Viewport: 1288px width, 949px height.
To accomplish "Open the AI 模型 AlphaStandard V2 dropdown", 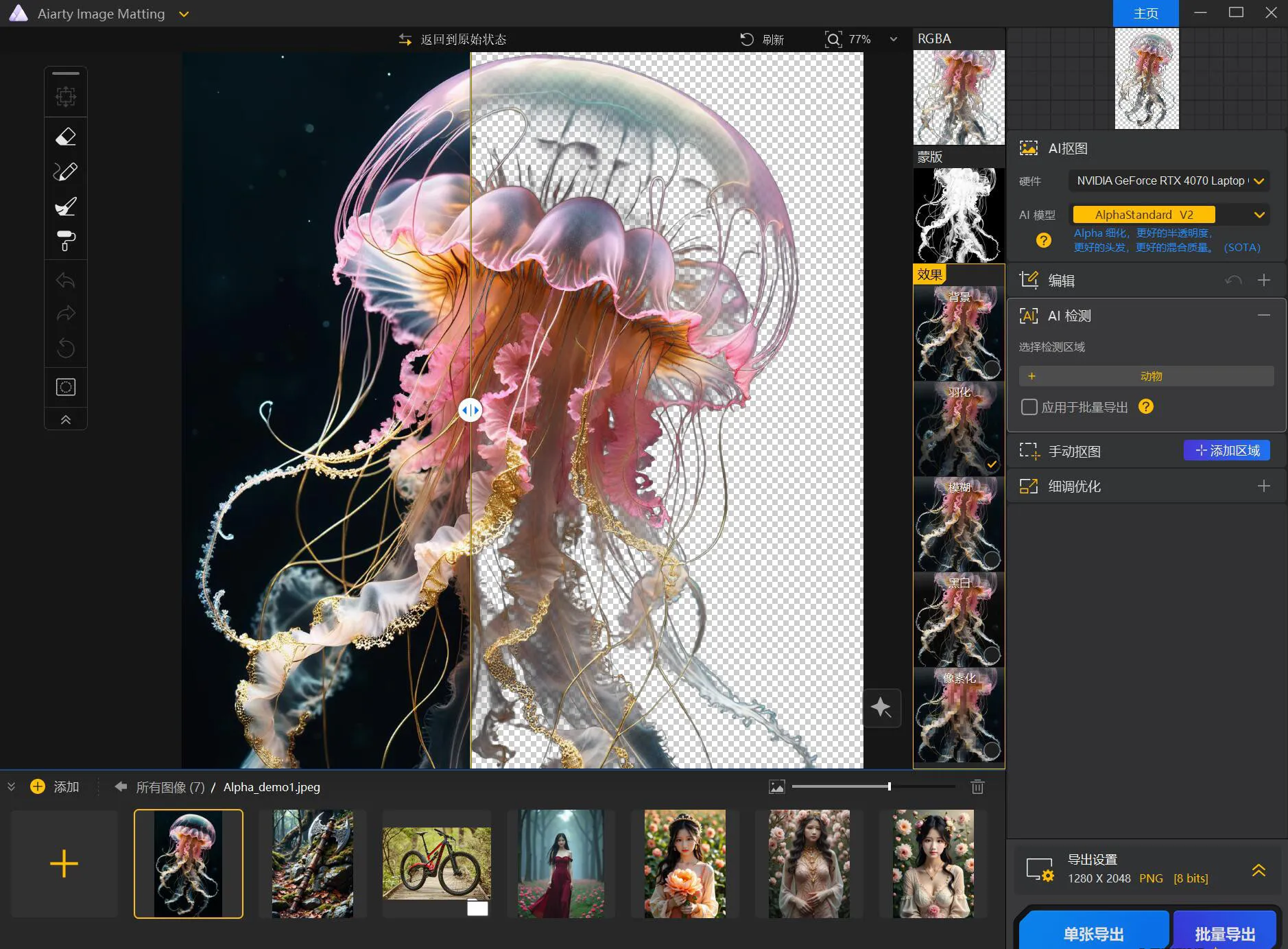I will click(x=1169, y=215).
